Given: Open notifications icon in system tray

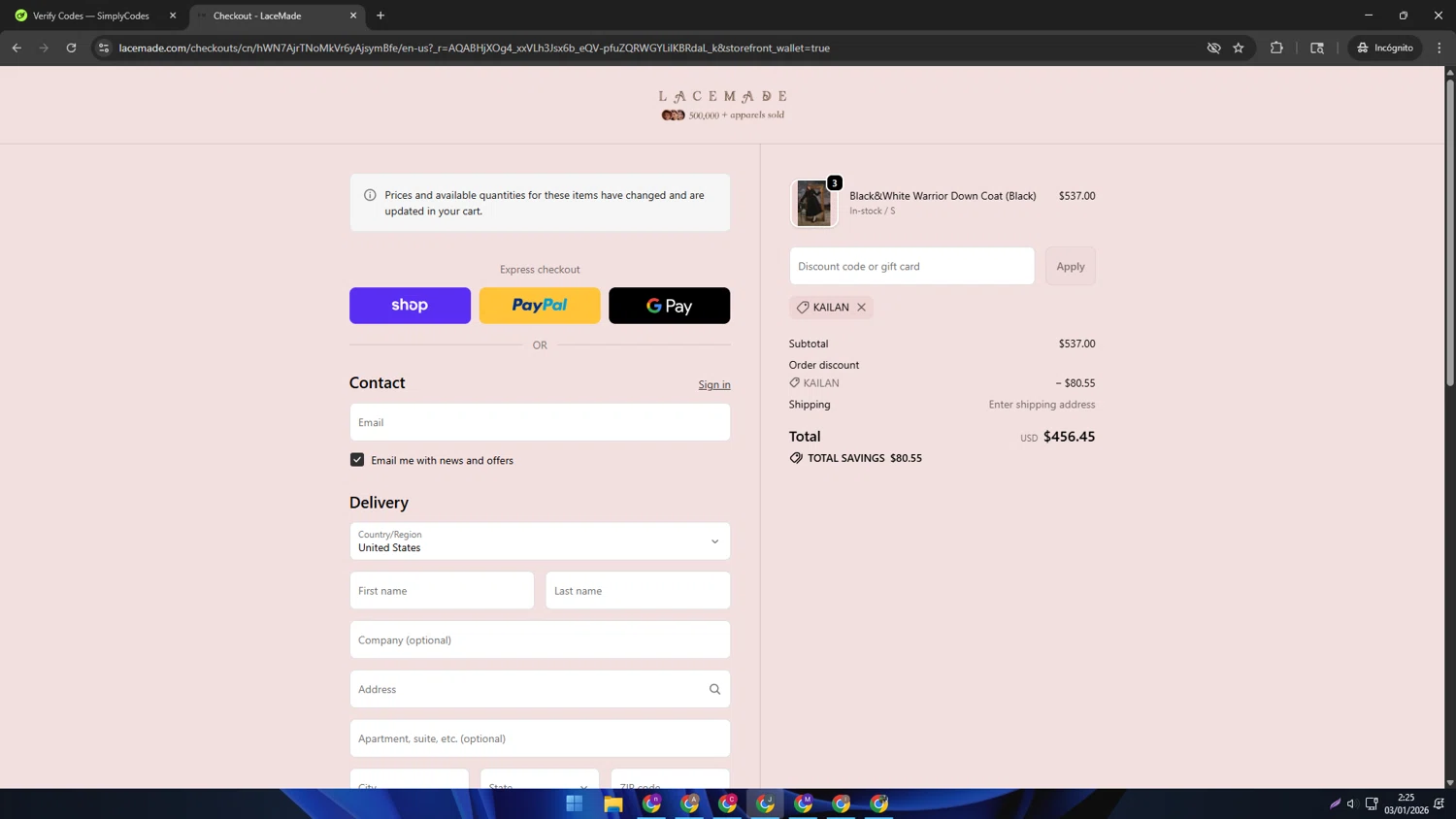Looking at the screenshot, I should click(1439, 803).
